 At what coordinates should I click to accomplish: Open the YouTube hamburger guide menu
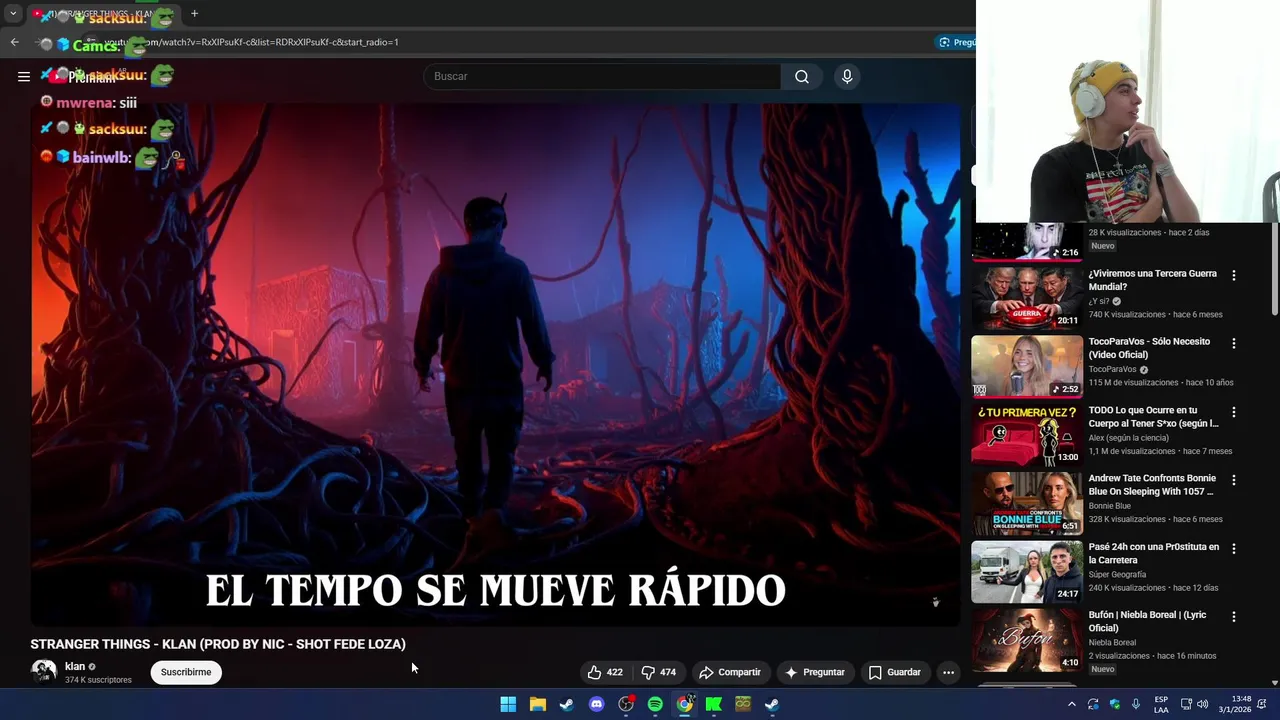pos(24,76)
